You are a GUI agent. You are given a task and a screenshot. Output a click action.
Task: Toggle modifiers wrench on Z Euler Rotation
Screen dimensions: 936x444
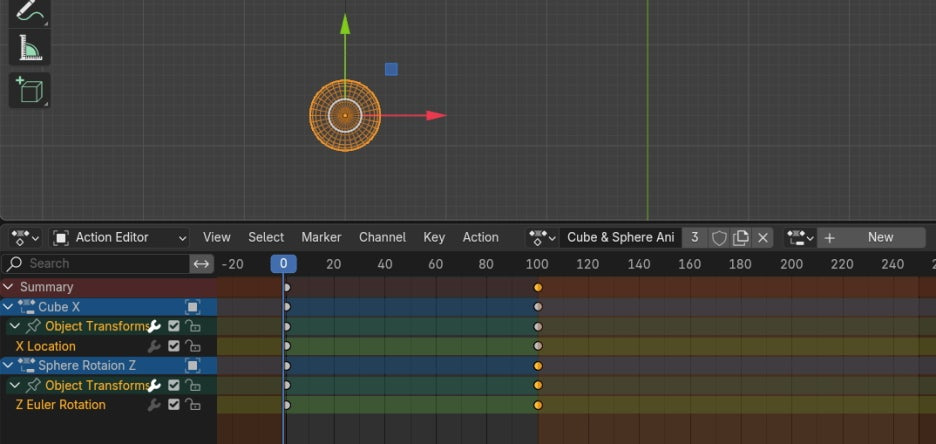pyautogui.click(x=154, y=405)
